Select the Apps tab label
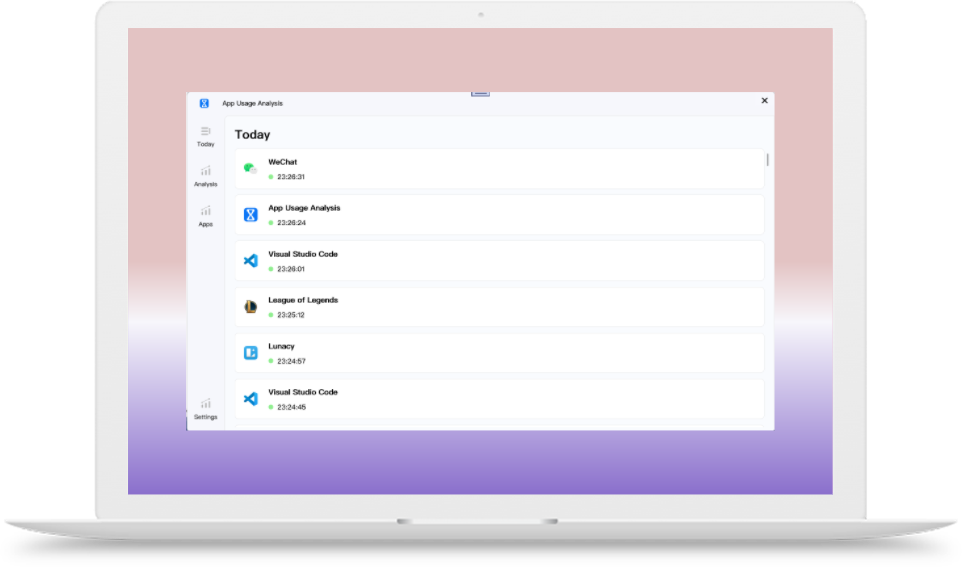 tap(206, 225)
